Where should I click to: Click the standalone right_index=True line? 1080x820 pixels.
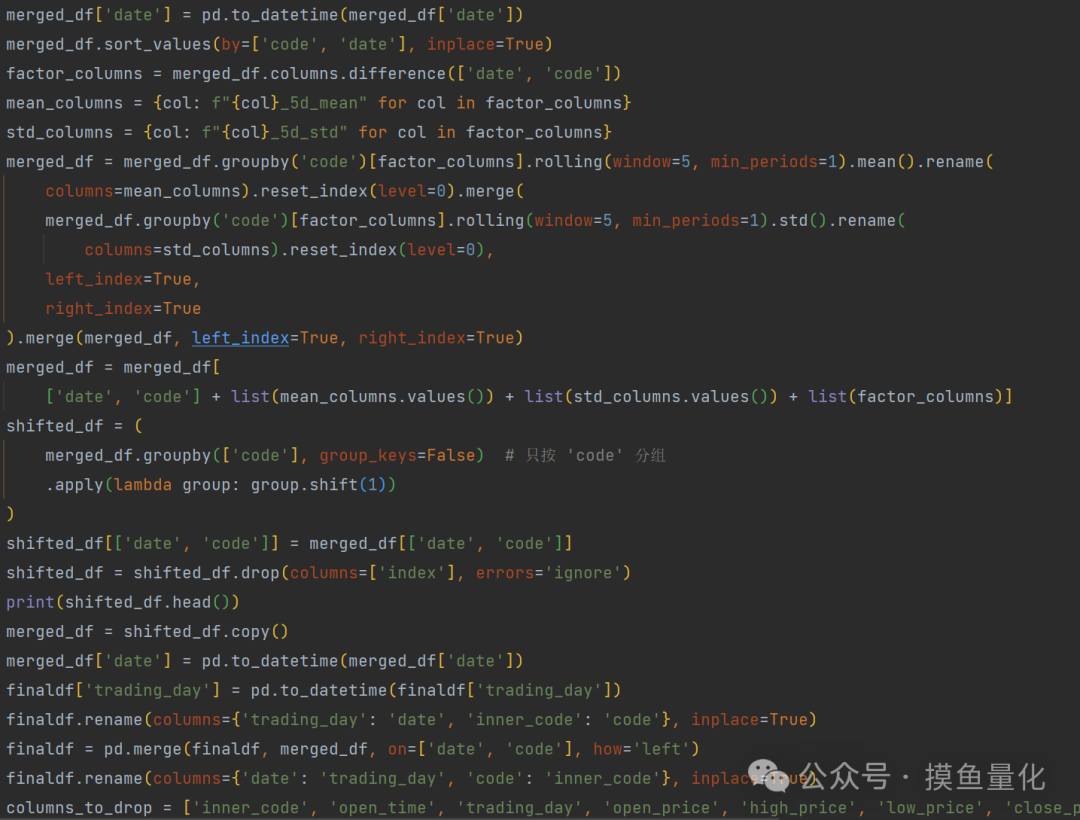coord(123,309)
